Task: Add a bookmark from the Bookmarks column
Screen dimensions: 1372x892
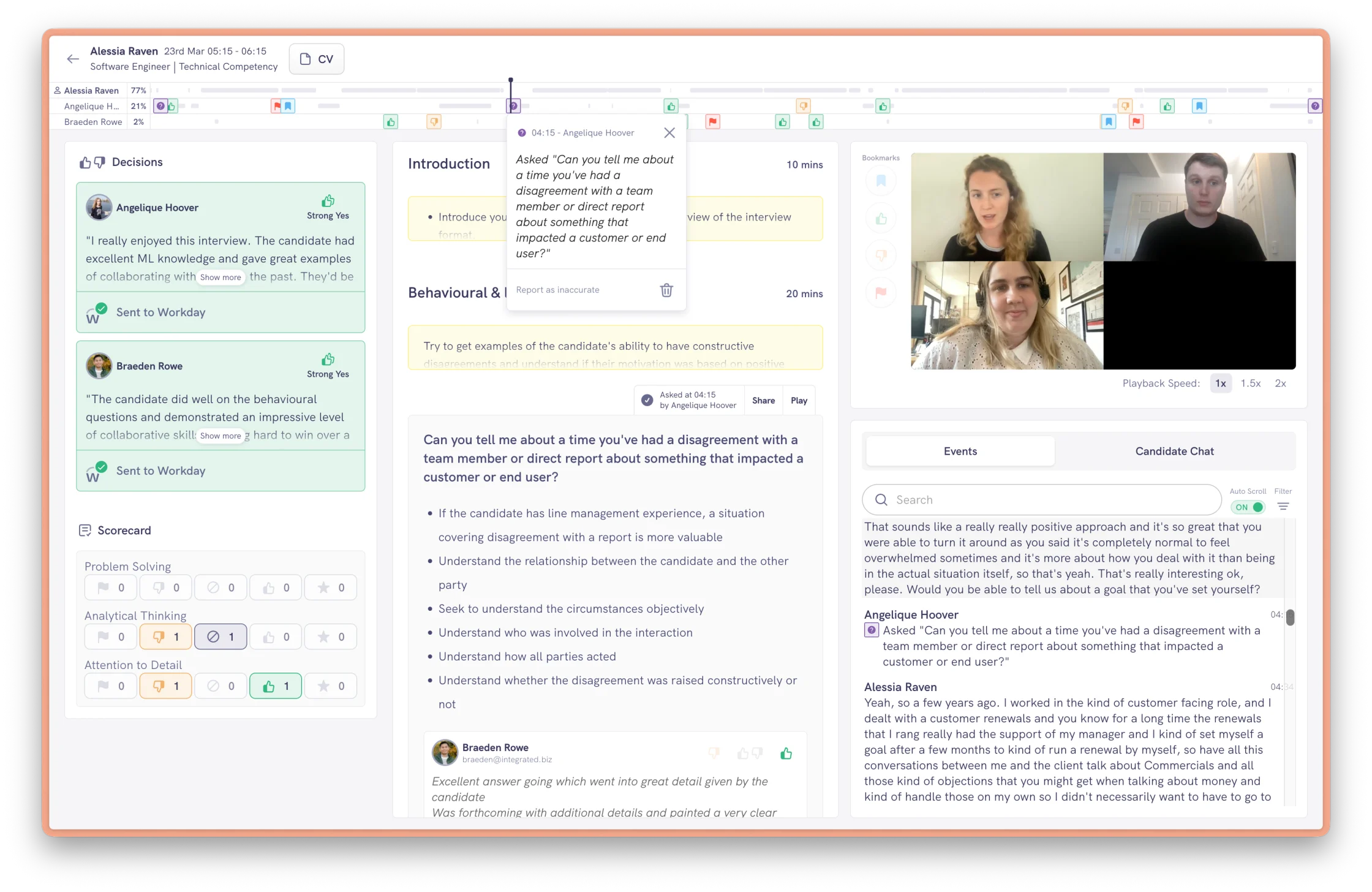Action: pyautogui.click(x=881, y=181)
